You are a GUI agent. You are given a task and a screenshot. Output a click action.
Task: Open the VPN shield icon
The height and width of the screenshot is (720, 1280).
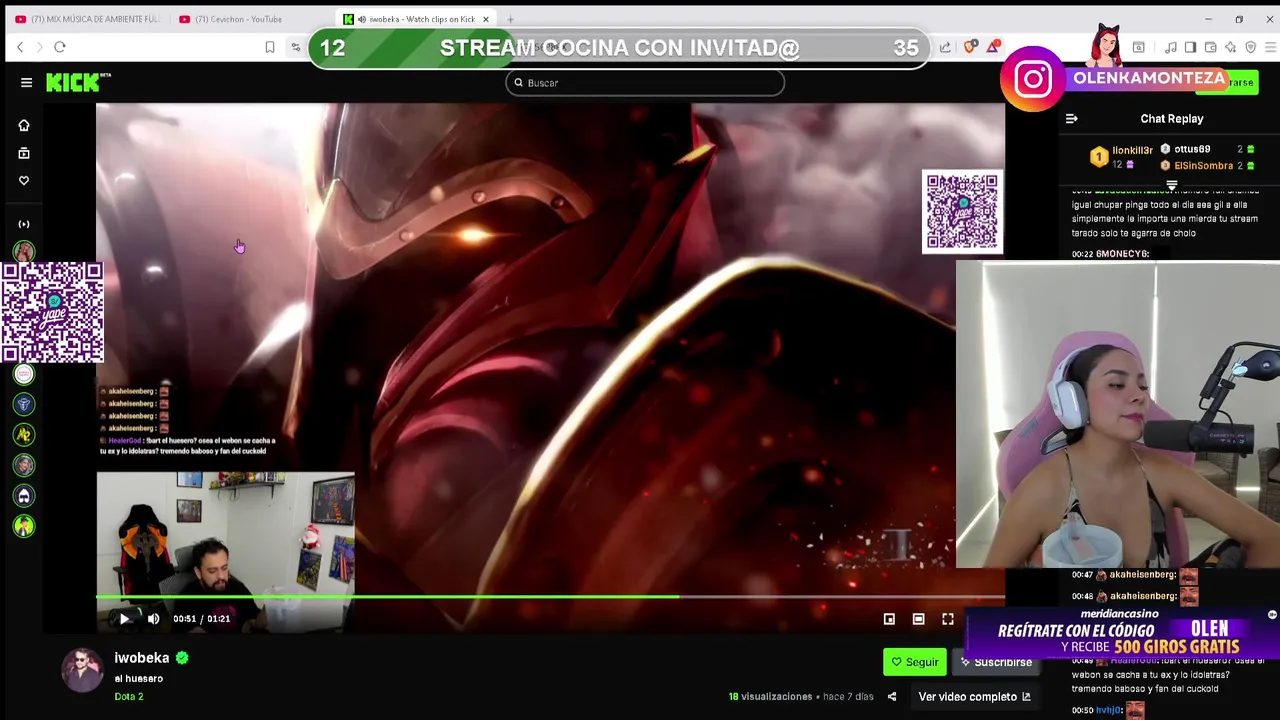(x=1250, y=47)
